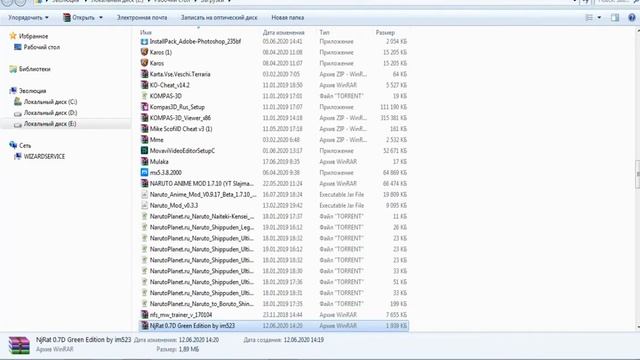Select the Naruto_Mod_v0.3.3 jar icon
Viewport: 640px width, 360px height.
[x=144, y=205]
